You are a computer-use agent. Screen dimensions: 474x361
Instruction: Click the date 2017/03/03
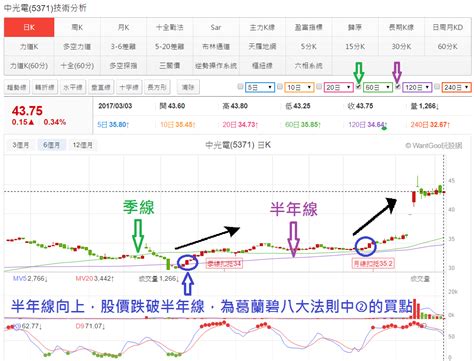(x=115, y=106)
